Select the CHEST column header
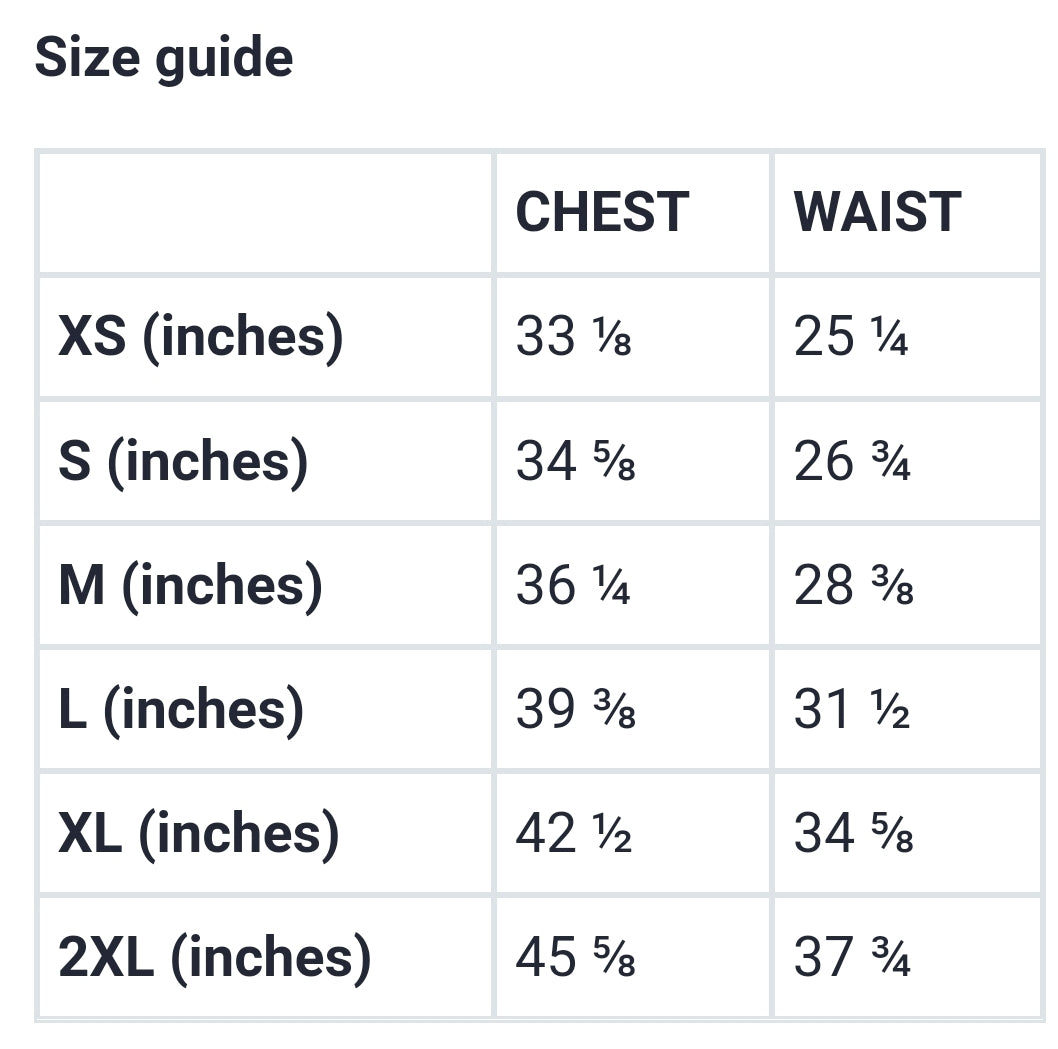Screen dimensions: 1058x1049 [602, 212]
